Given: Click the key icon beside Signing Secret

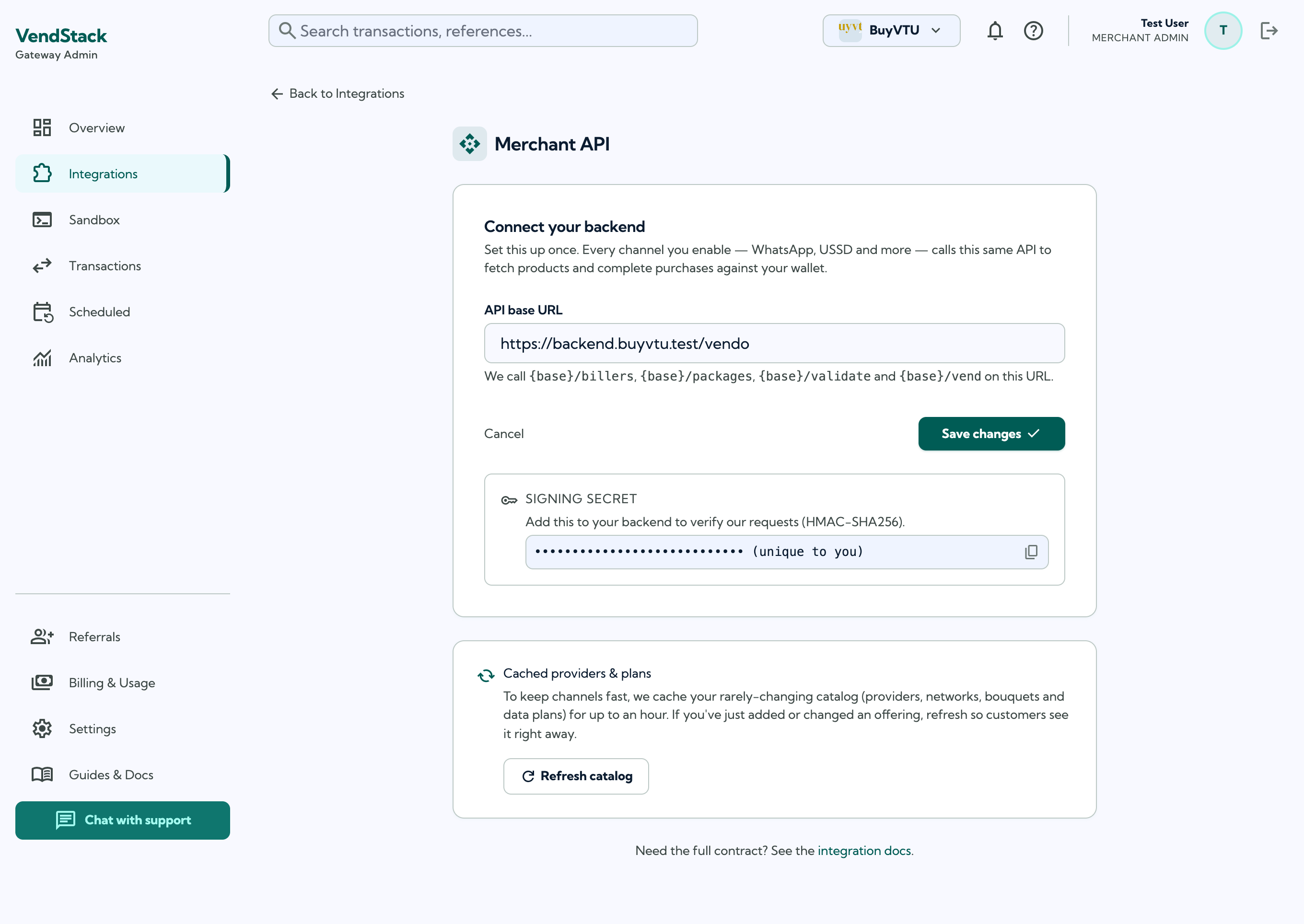Looking at the screenshot, I should (509, 500).
